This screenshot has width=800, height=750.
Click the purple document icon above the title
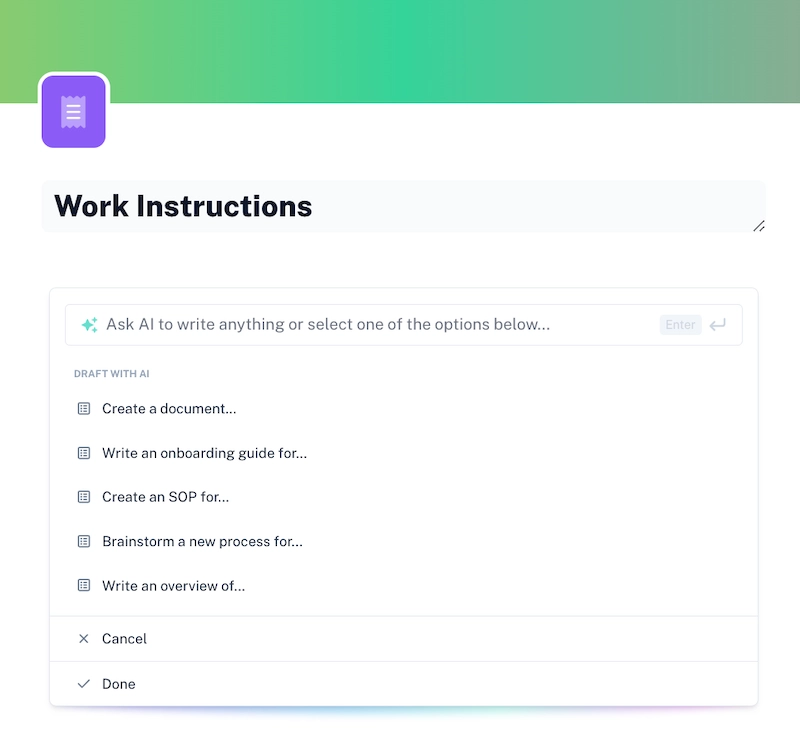pos(73,111)
